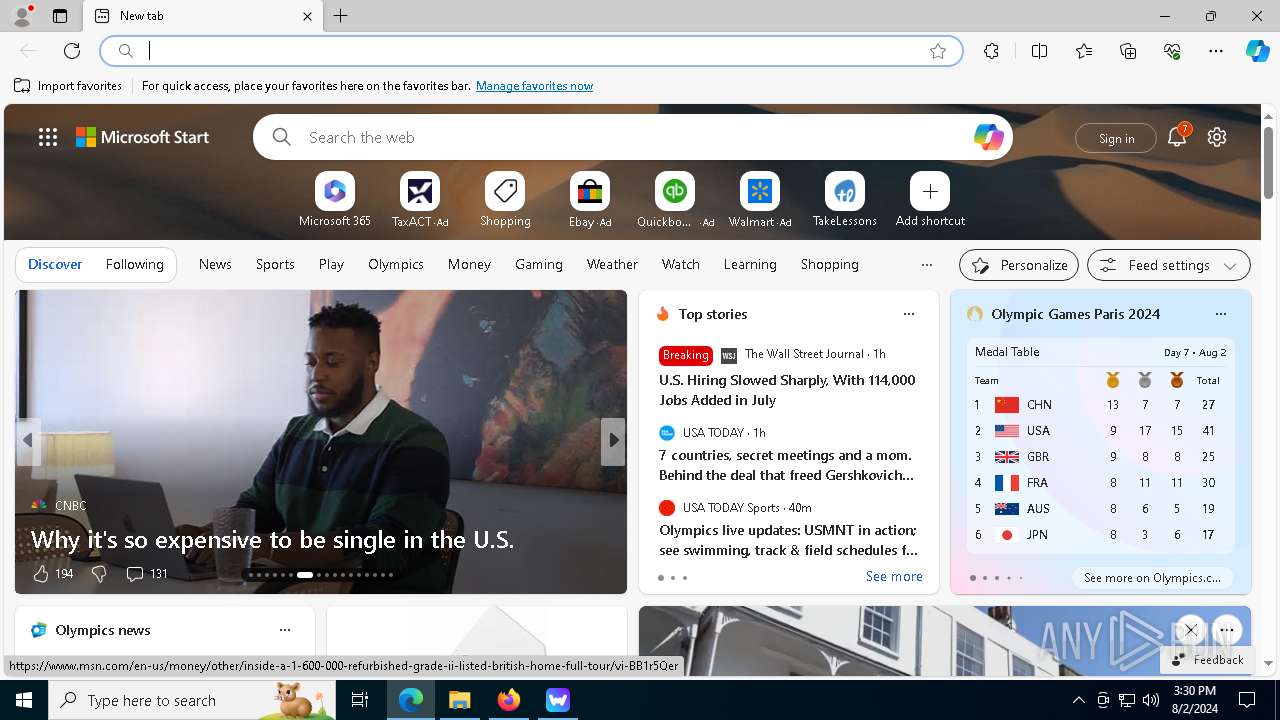
Task: Open the browser Extensions icon
Action: [991, 51]
